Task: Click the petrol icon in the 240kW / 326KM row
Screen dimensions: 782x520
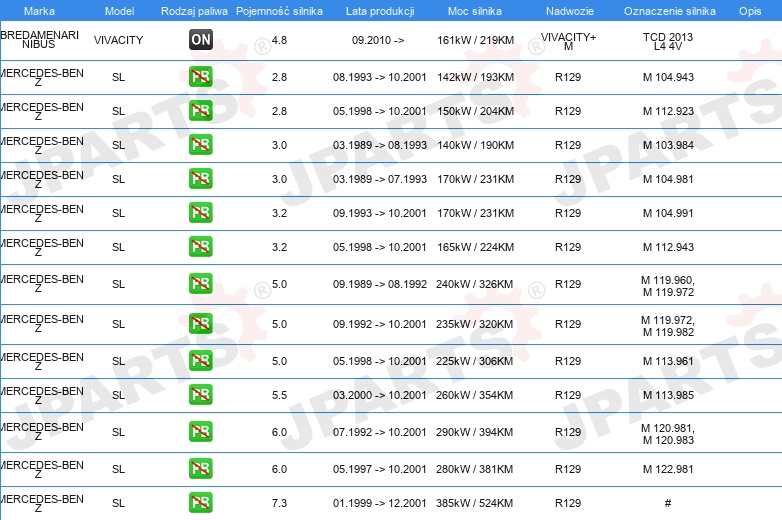Action: (200, 284)
